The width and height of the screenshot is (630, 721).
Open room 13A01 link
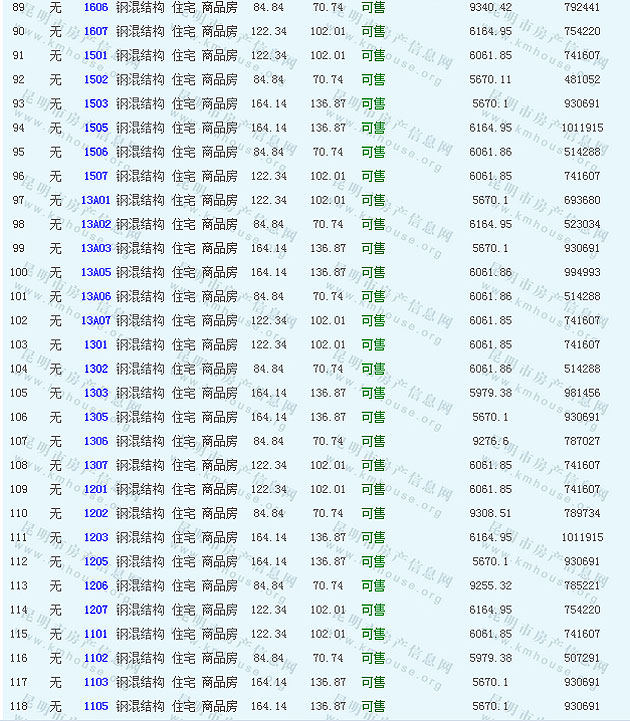(96, 200)
